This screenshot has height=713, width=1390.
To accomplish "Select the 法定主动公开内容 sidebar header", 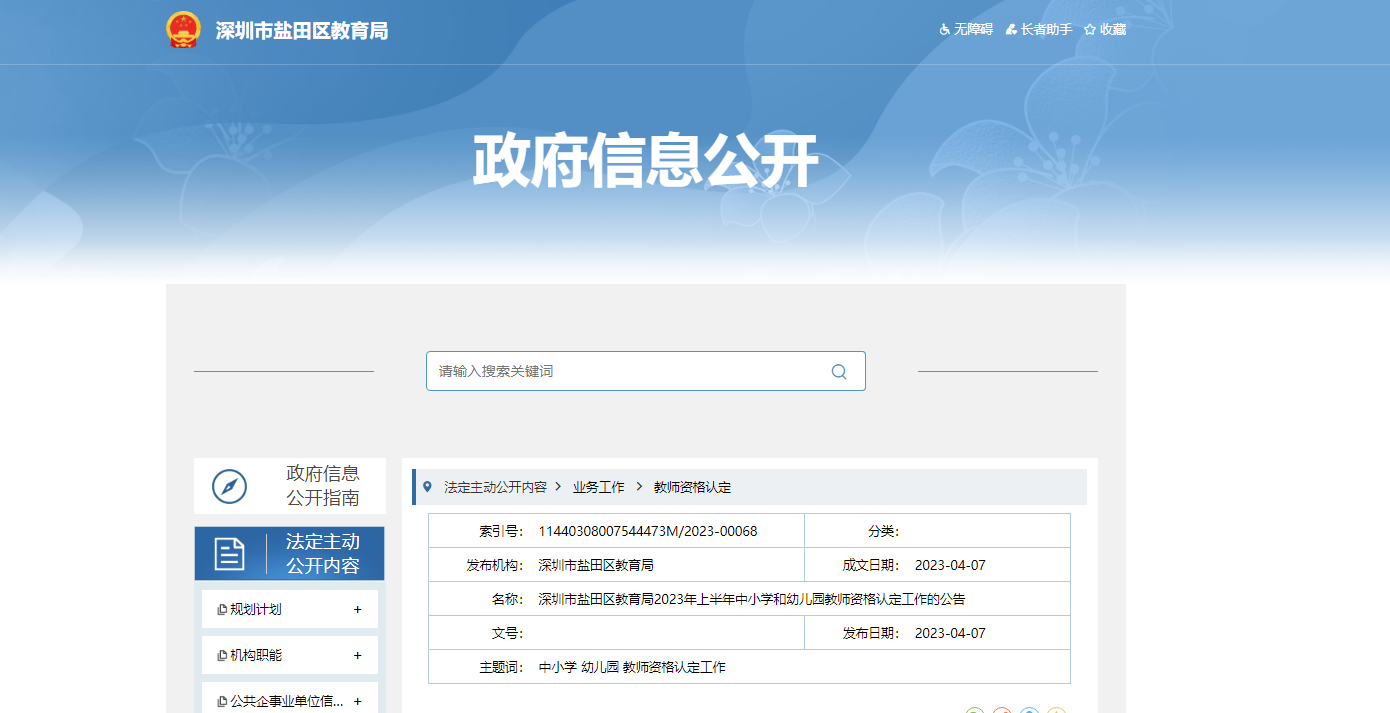I will [x=322, y=554].
